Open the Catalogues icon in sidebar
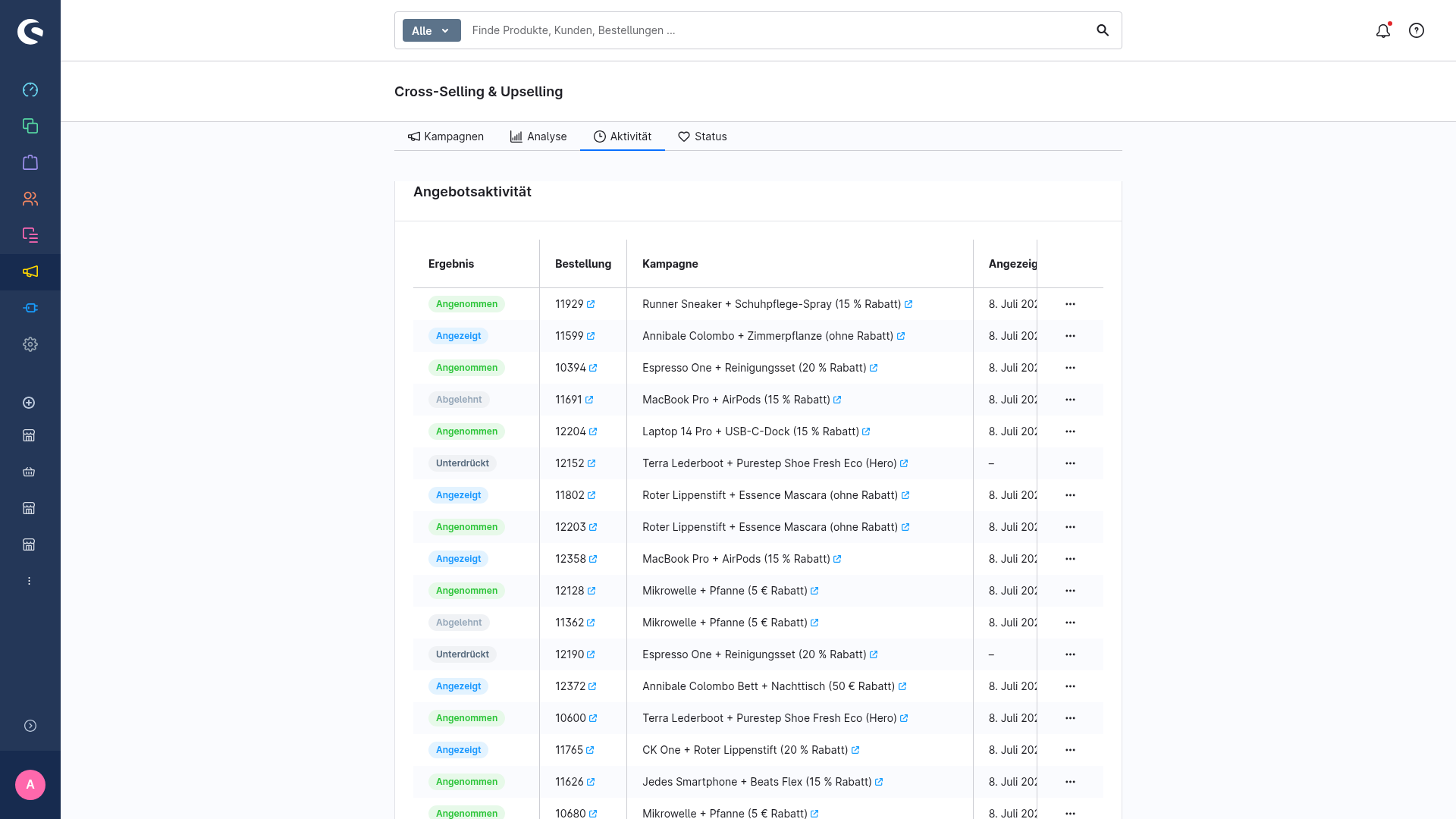Viewport: 1456px width, 819px height. [x=30, y=126]
